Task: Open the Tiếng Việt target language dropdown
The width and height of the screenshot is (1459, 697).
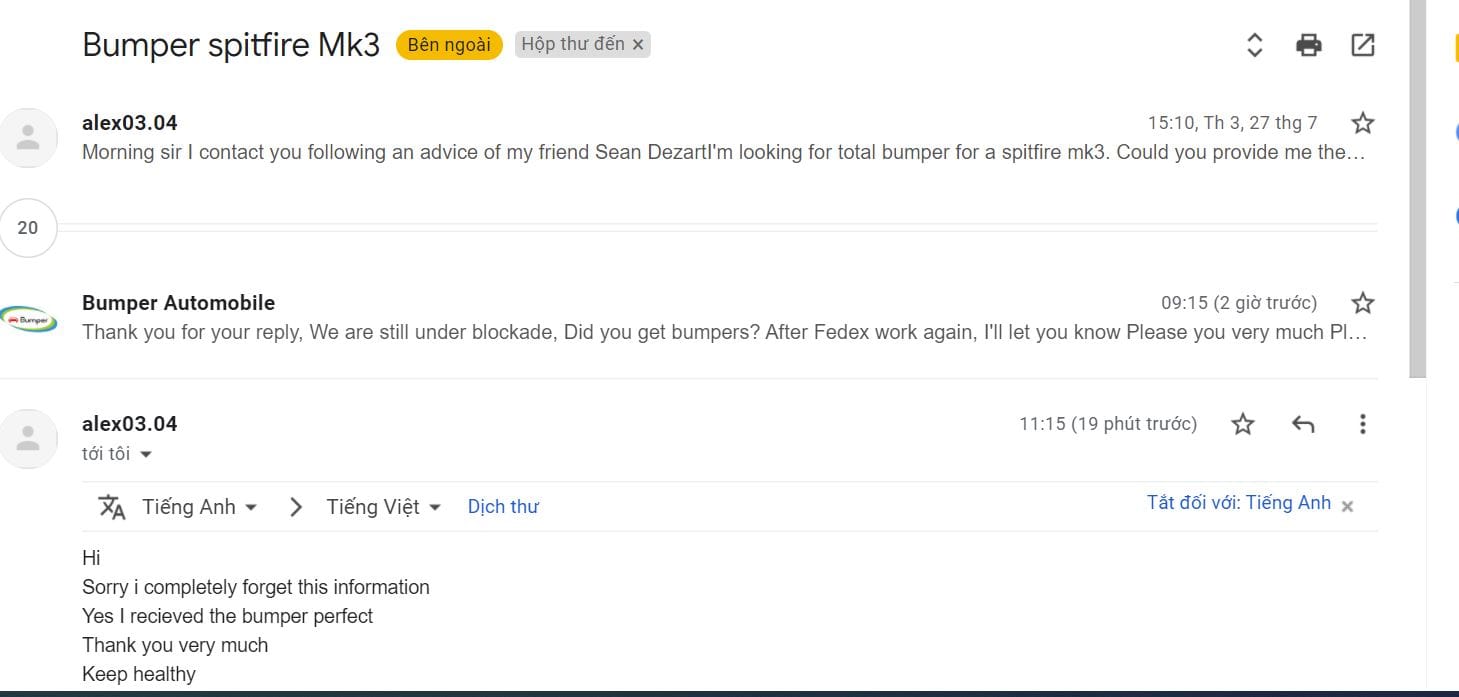Action: [383, 507]
